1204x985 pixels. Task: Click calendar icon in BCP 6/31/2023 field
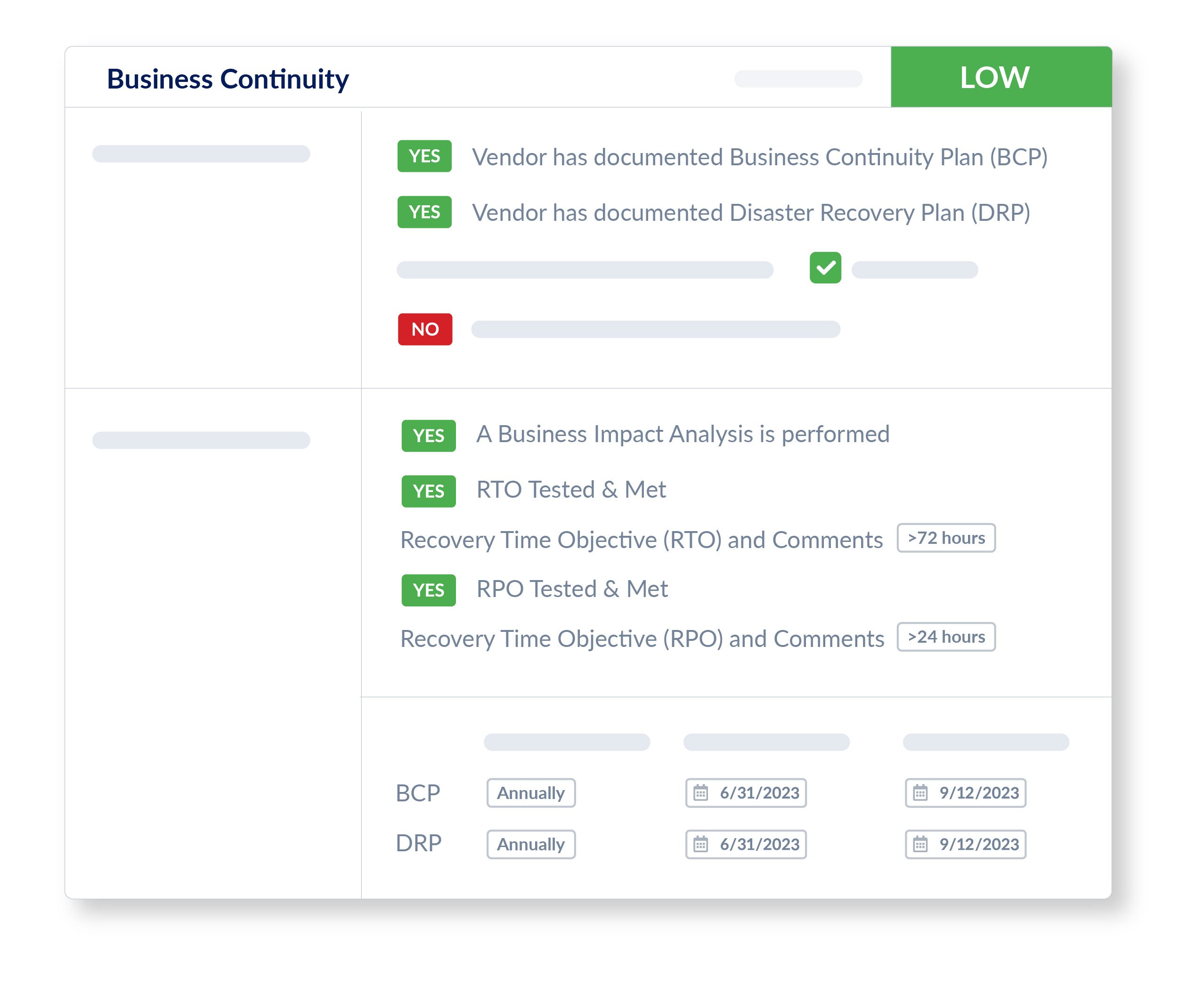coord(700,792)
